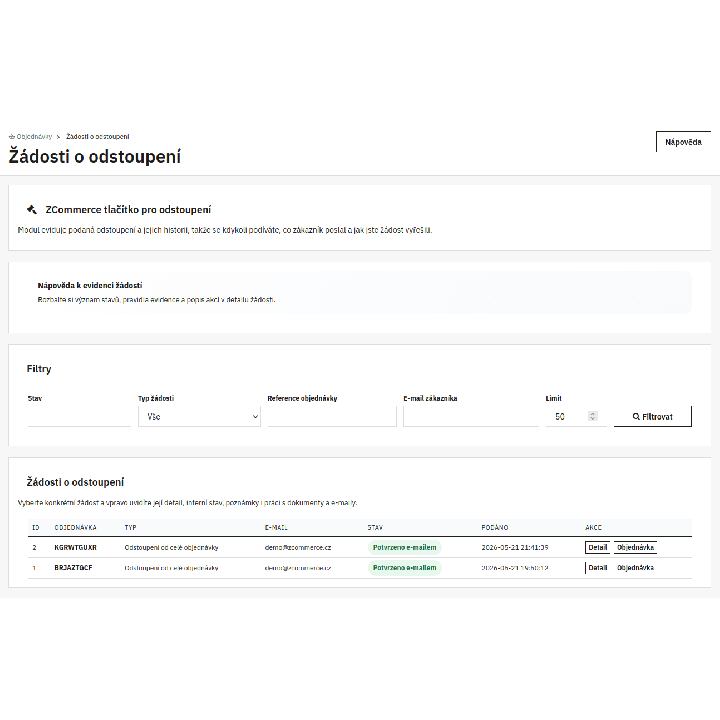Click the ID column header

pos(35,528)
